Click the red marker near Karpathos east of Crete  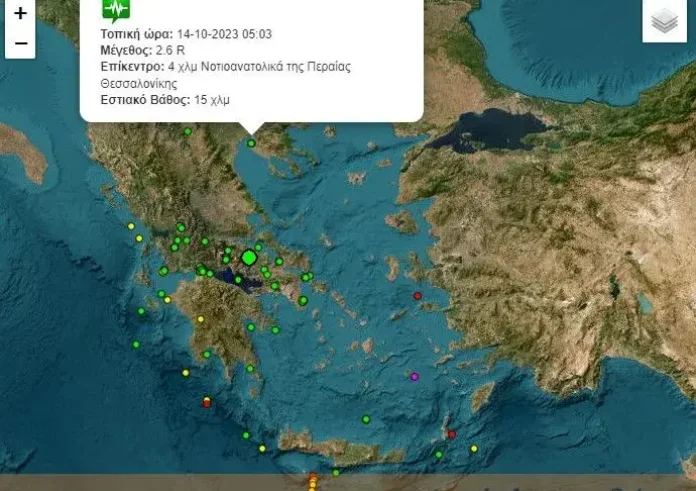452,435
